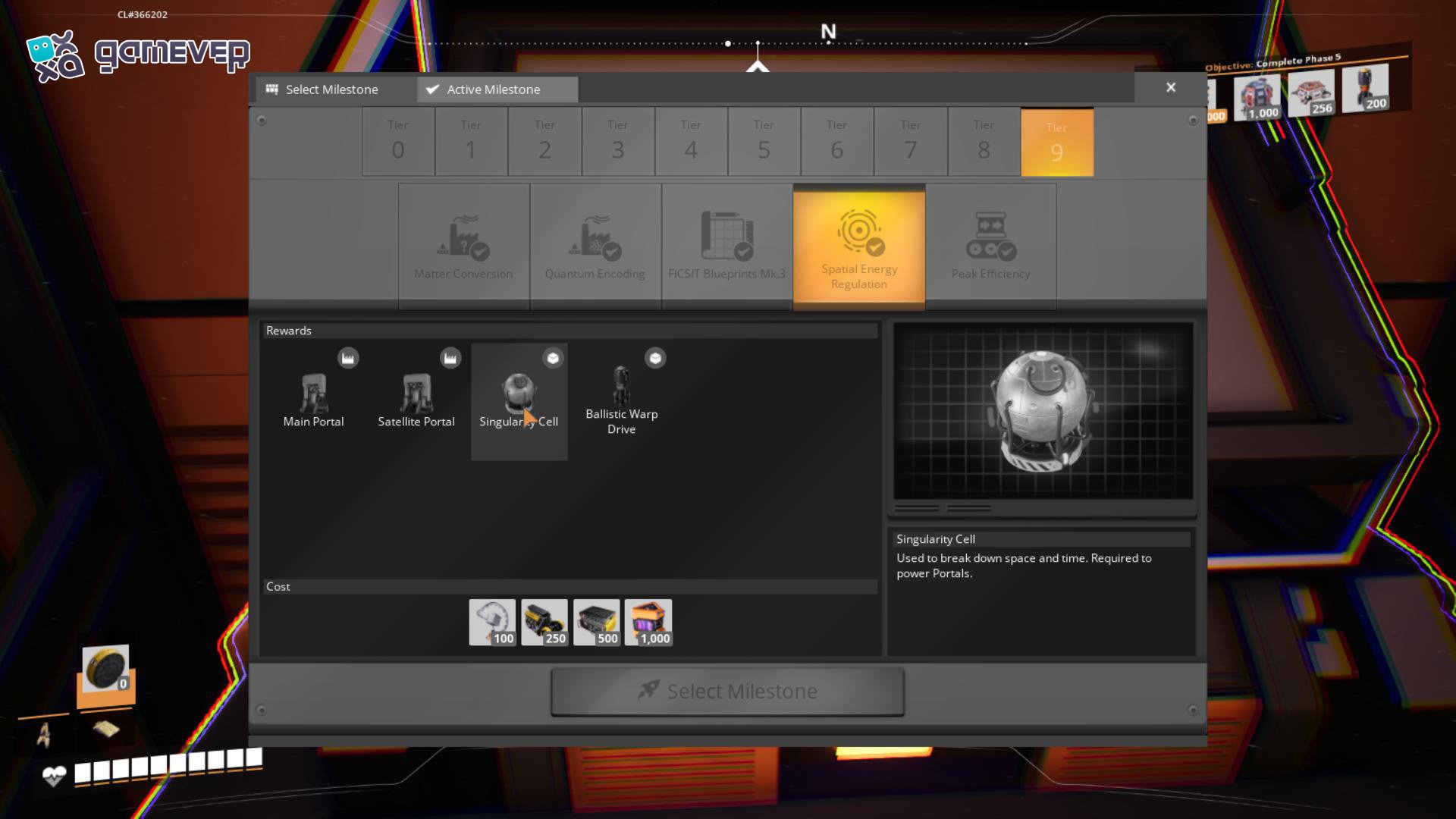The width and height of the screenshot is (1456, 819).
Task: Click the cost item with quantity 250
Action: point(544,623)
